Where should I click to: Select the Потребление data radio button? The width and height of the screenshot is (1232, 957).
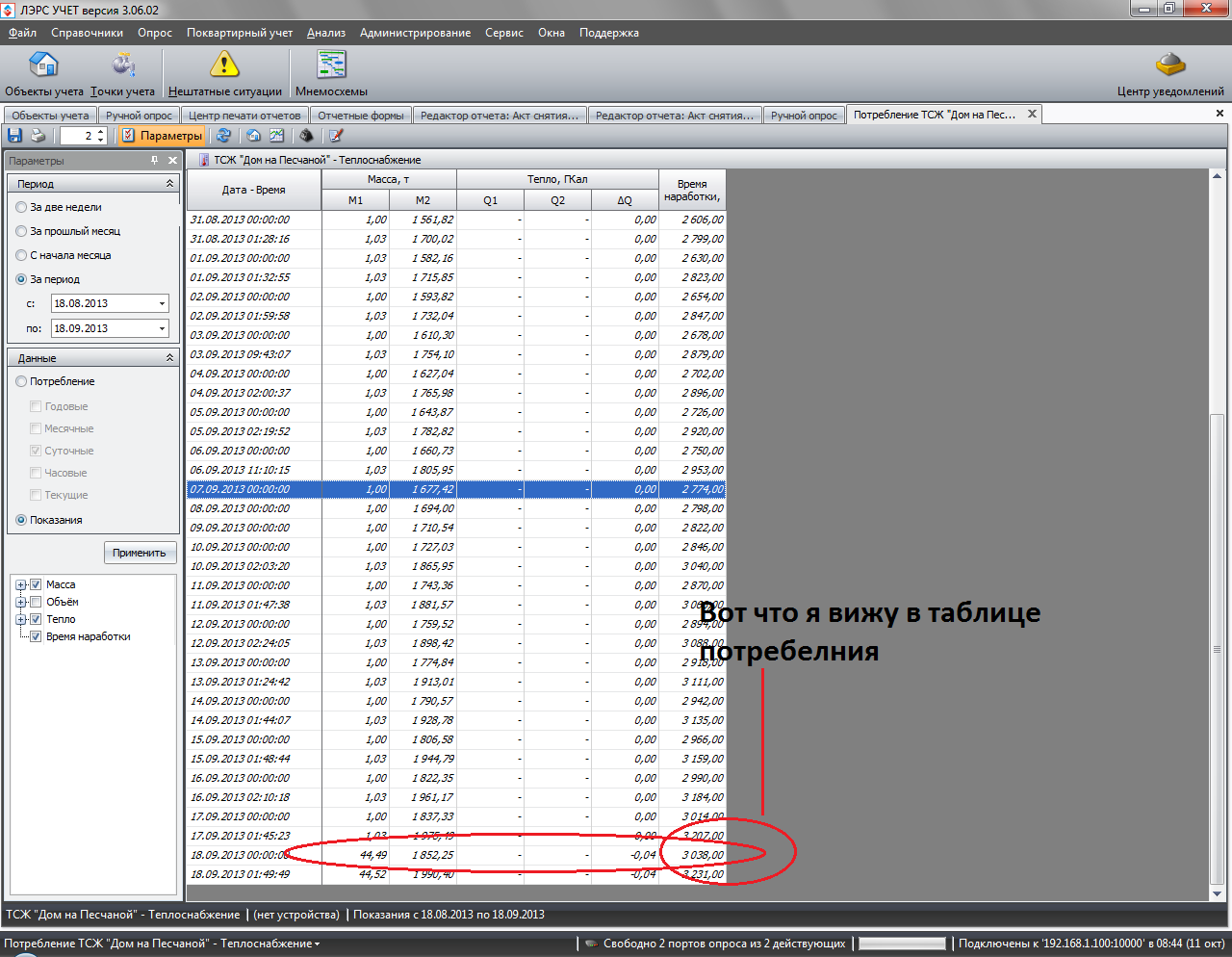tap(21, 381)
